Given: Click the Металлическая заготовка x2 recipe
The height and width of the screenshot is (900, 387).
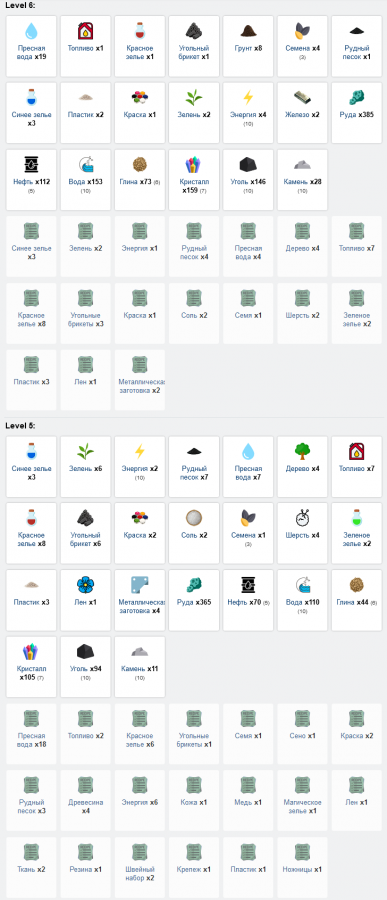Looking at the screenshot, I should tap(140, 380).
